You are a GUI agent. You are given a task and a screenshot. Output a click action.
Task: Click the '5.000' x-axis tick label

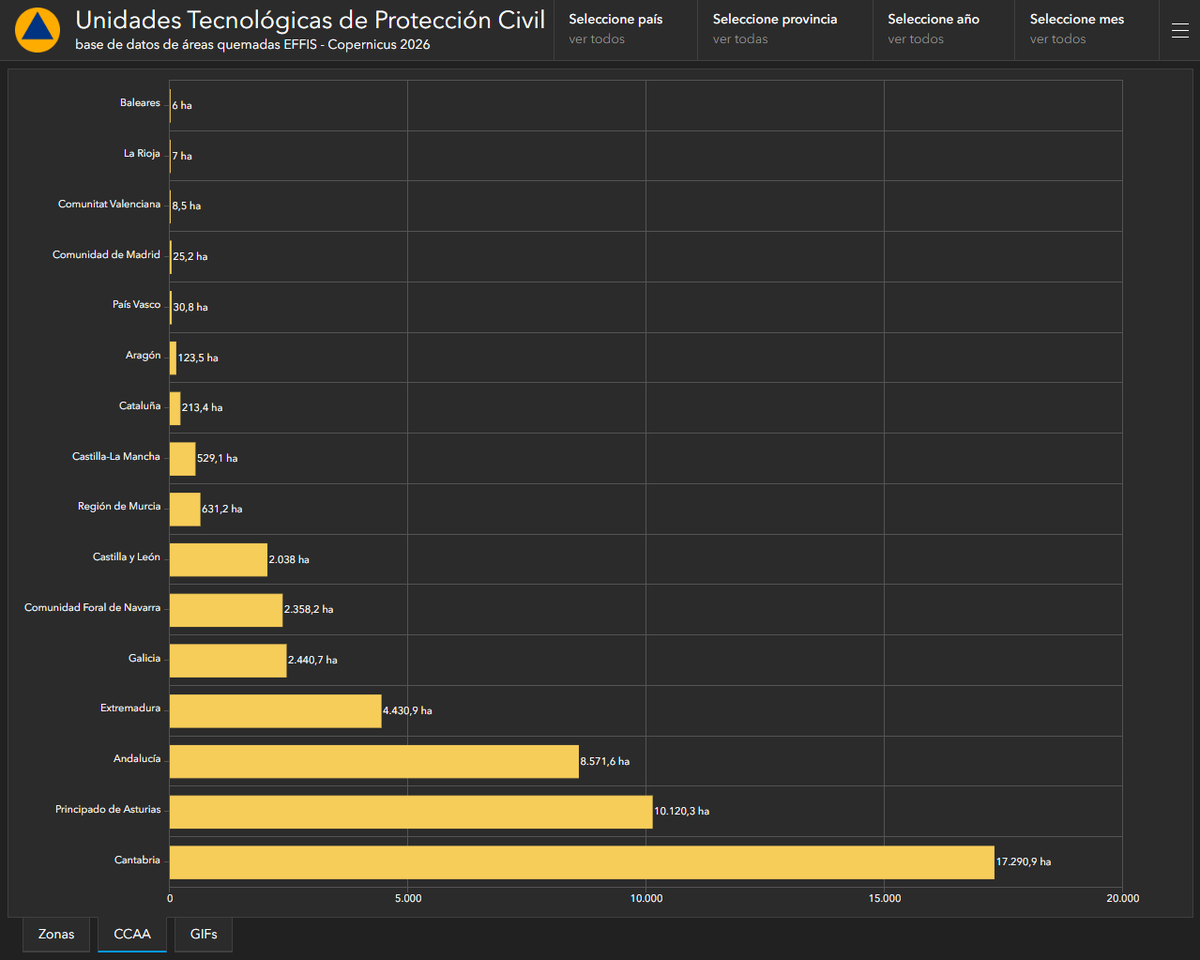(408, 898)
